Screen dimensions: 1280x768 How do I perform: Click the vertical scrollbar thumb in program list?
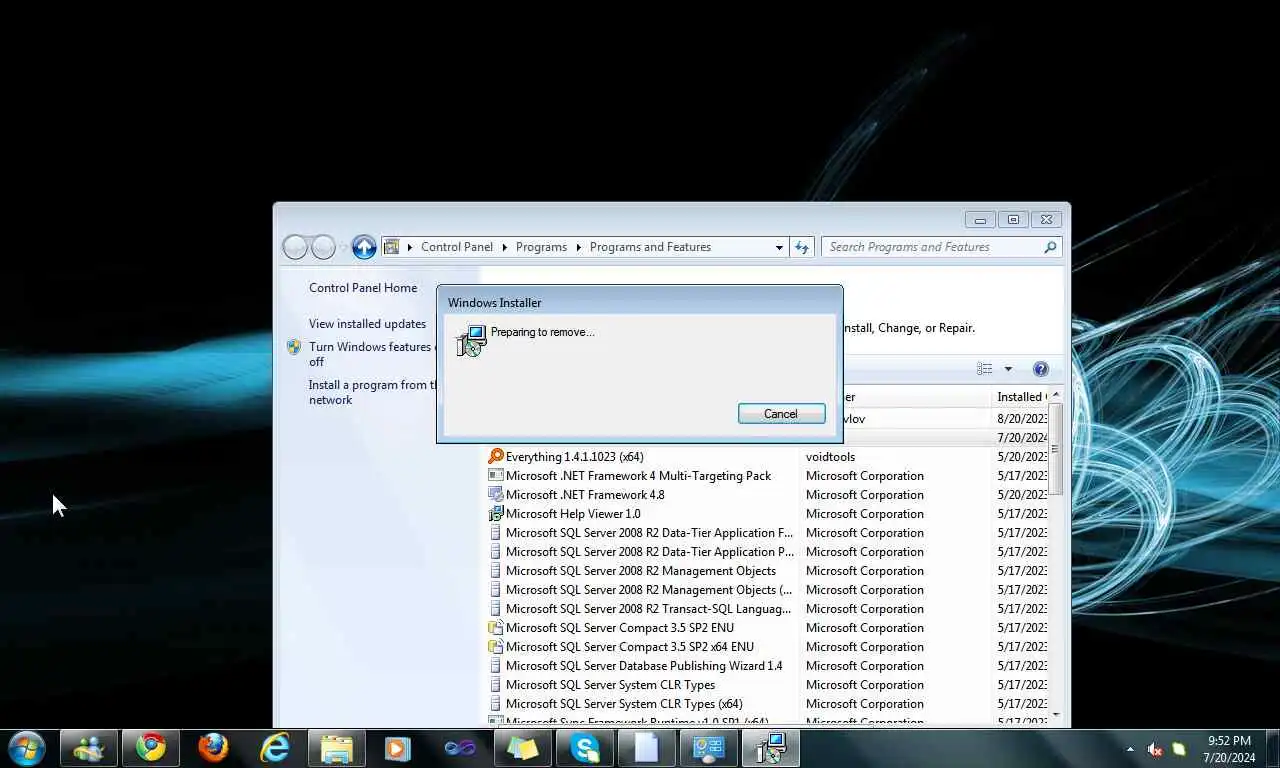point(1056,450)
